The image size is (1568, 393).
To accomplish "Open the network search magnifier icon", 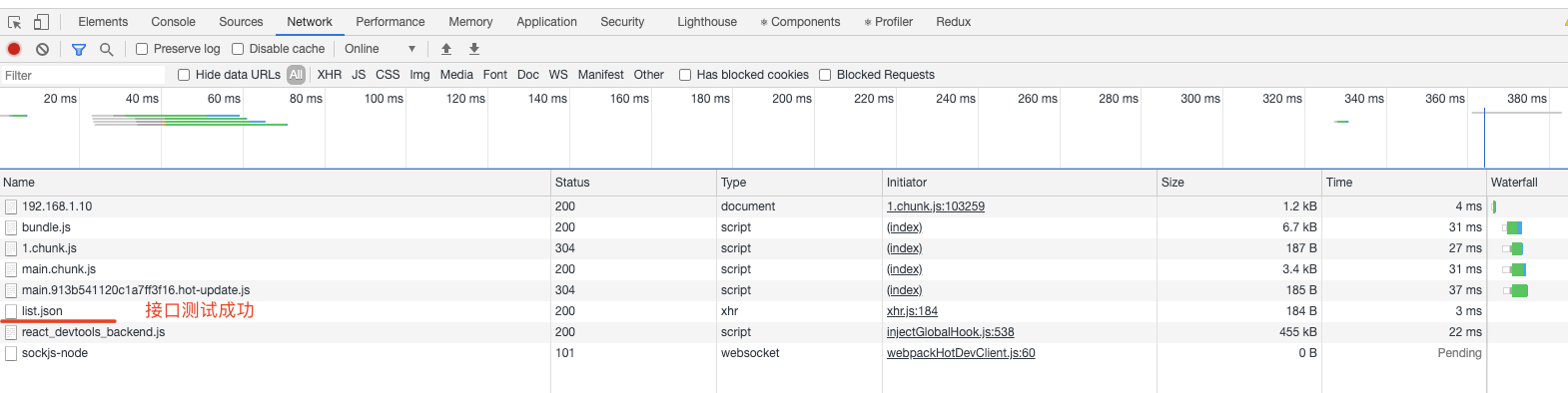I will tap(106, 49).
